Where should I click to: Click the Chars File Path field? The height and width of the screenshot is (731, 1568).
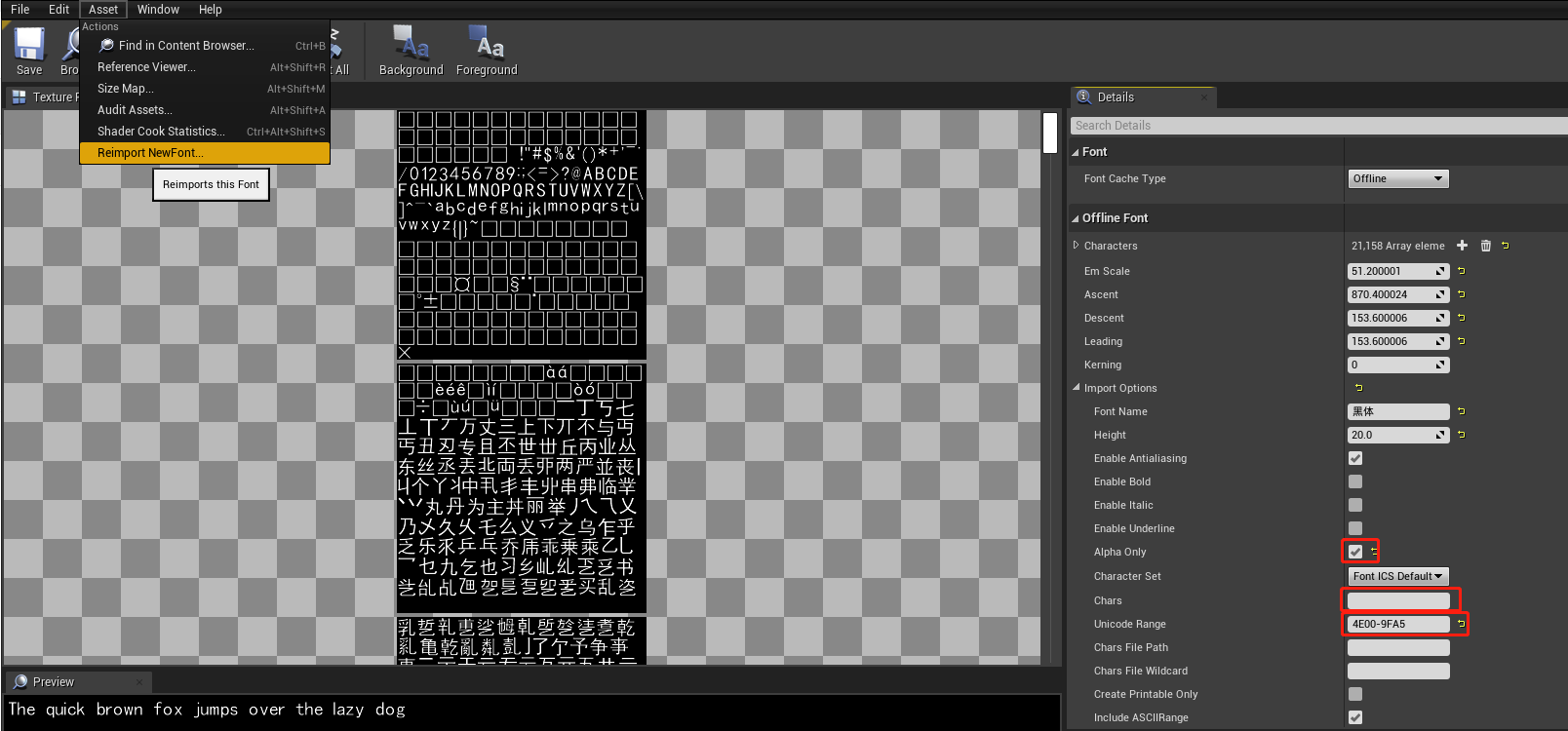pyautogui.click(x=1398, y=647)
